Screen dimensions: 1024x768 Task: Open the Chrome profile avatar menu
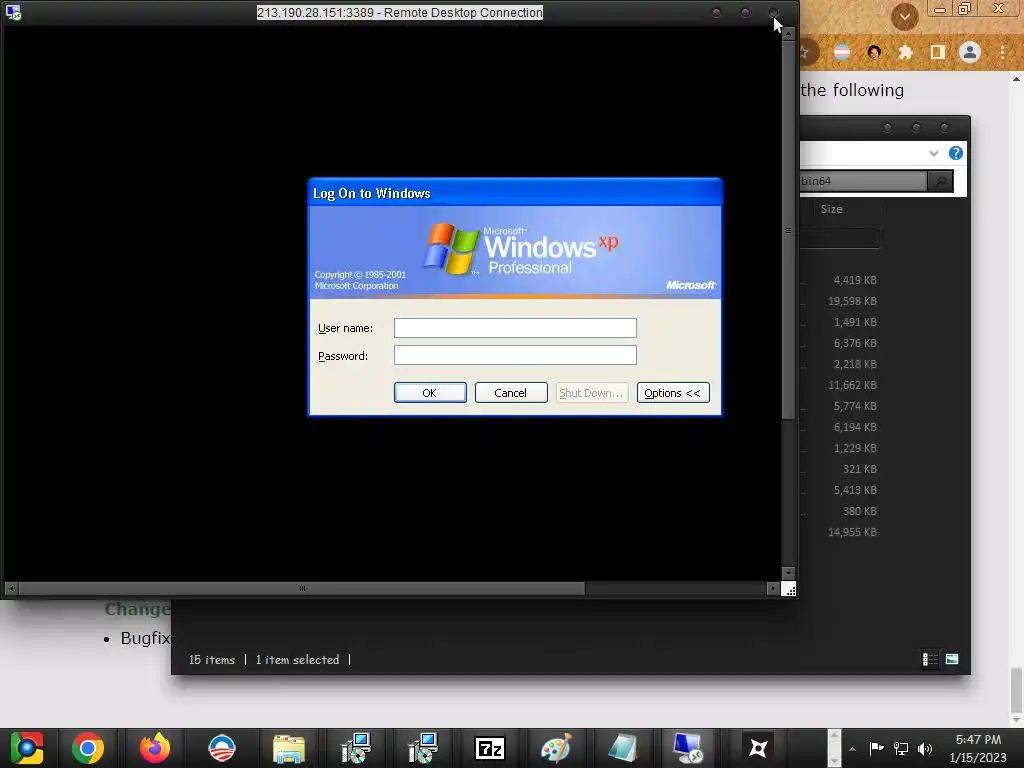coord(970,52)
